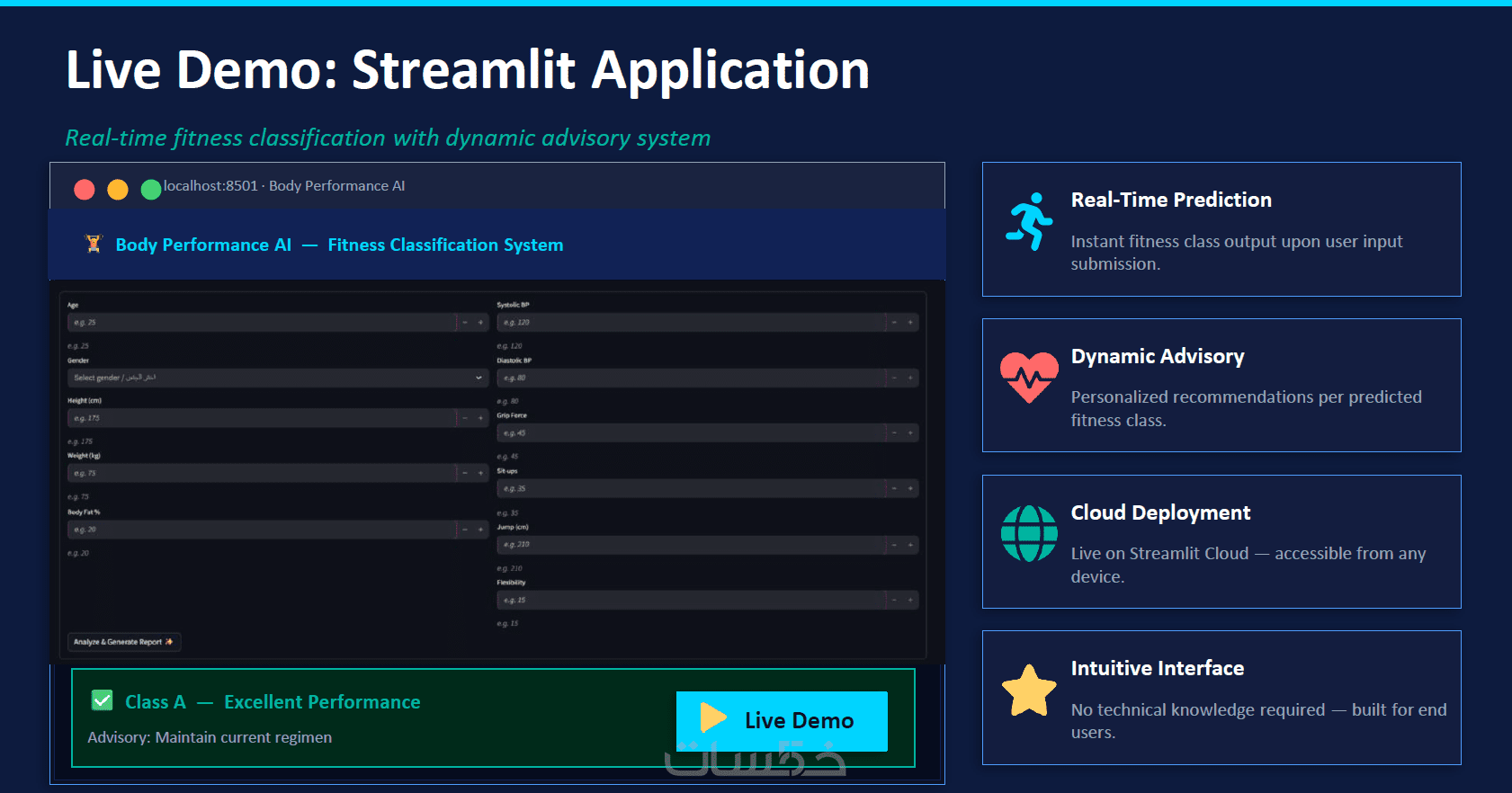This screenshot has height=793, width=1512.
Task: Increase Flexibility with the plus button
Action: pyautogui.click(x=910, y=600)
